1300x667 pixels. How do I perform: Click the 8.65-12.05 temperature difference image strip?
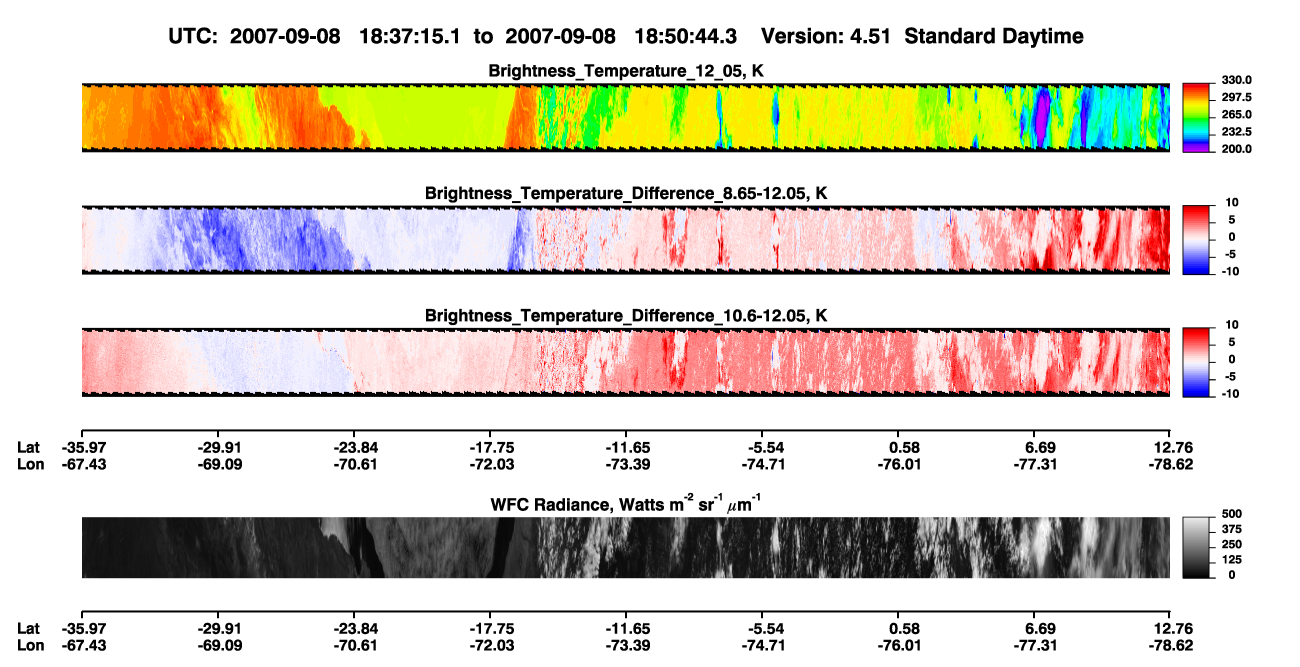tap(625, 239)
